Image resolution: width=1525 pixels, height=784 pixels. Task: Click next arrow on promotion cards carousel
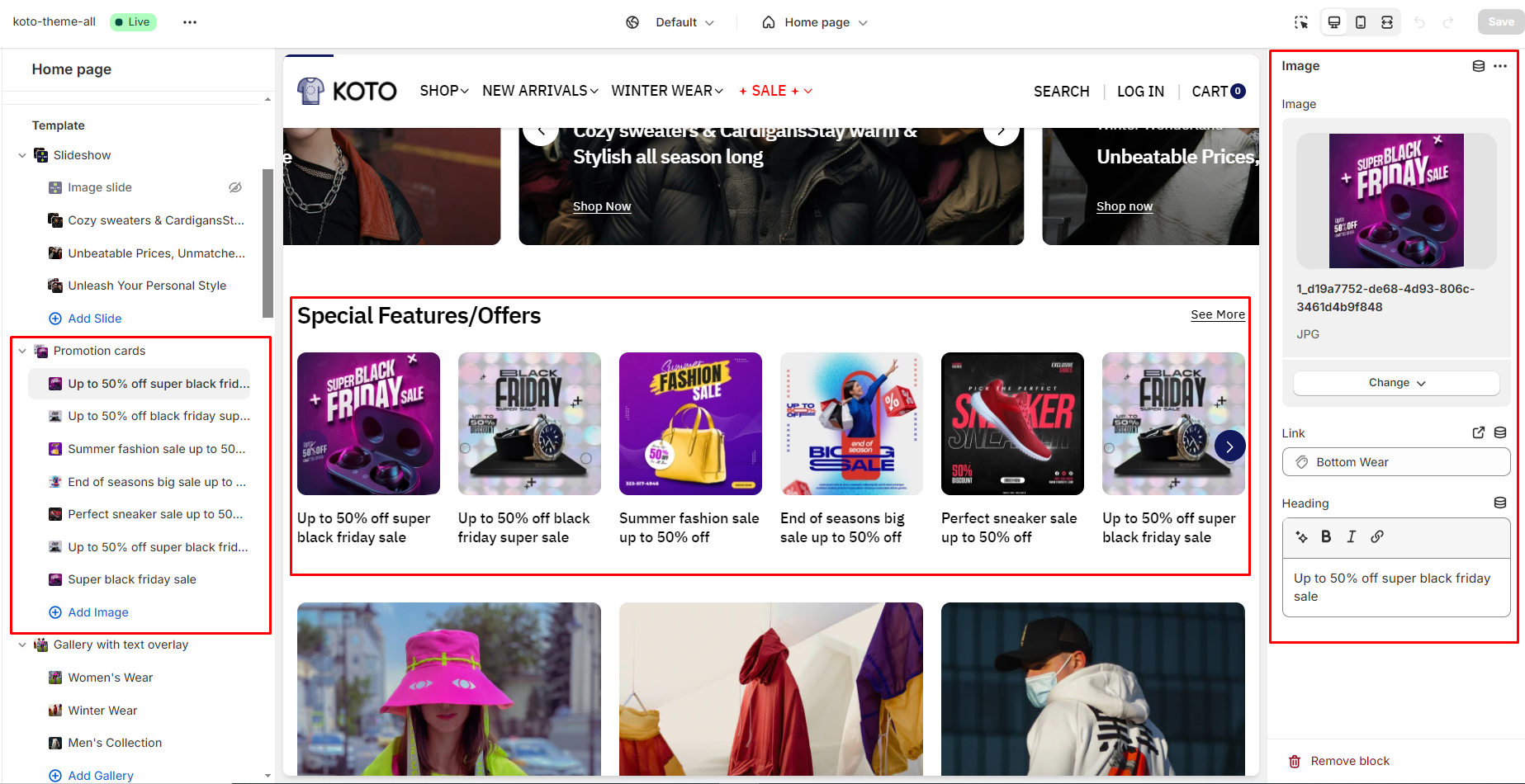[1229, 446]
